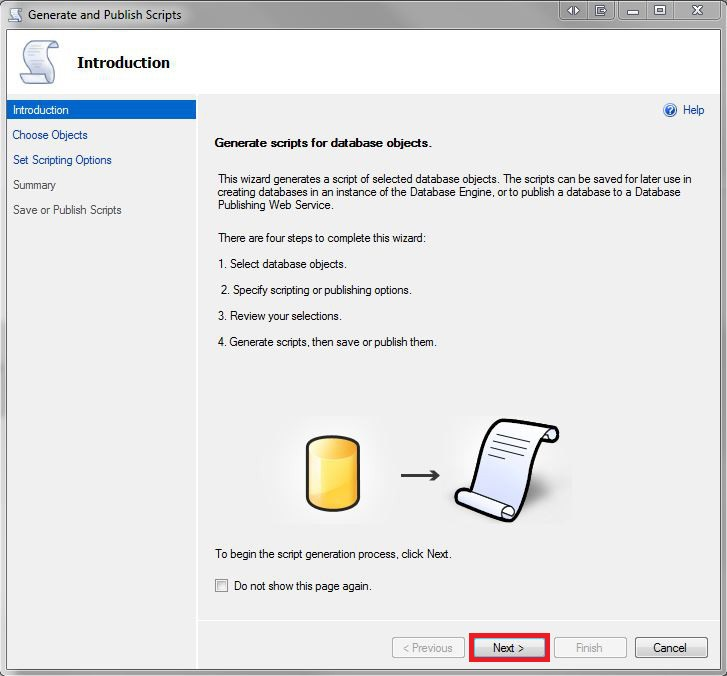The width and height of the screenshot is (727, 676).
Task: Click the large script scroll illustration
Action: point(507,470)
